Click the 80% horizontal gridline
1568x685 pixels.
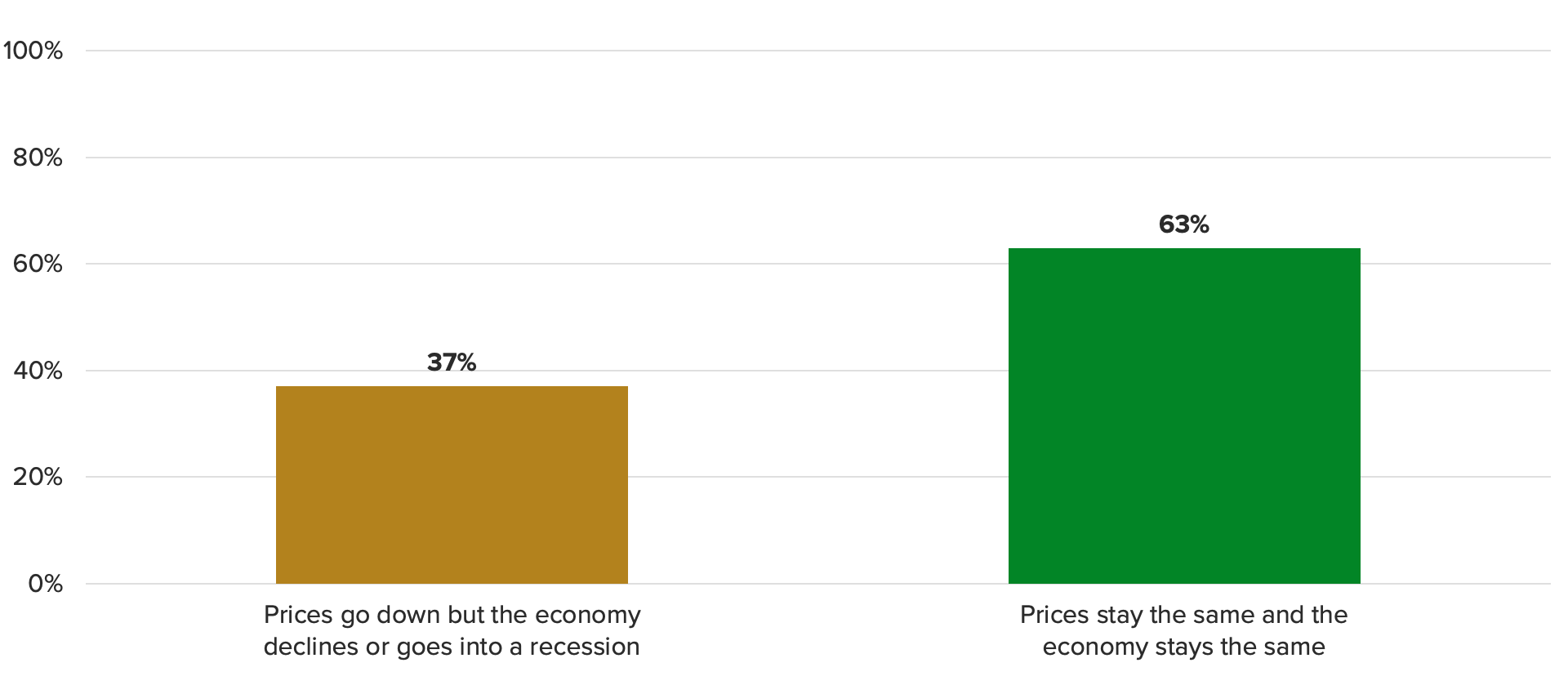pyautogui.click(x=817, y=158)
